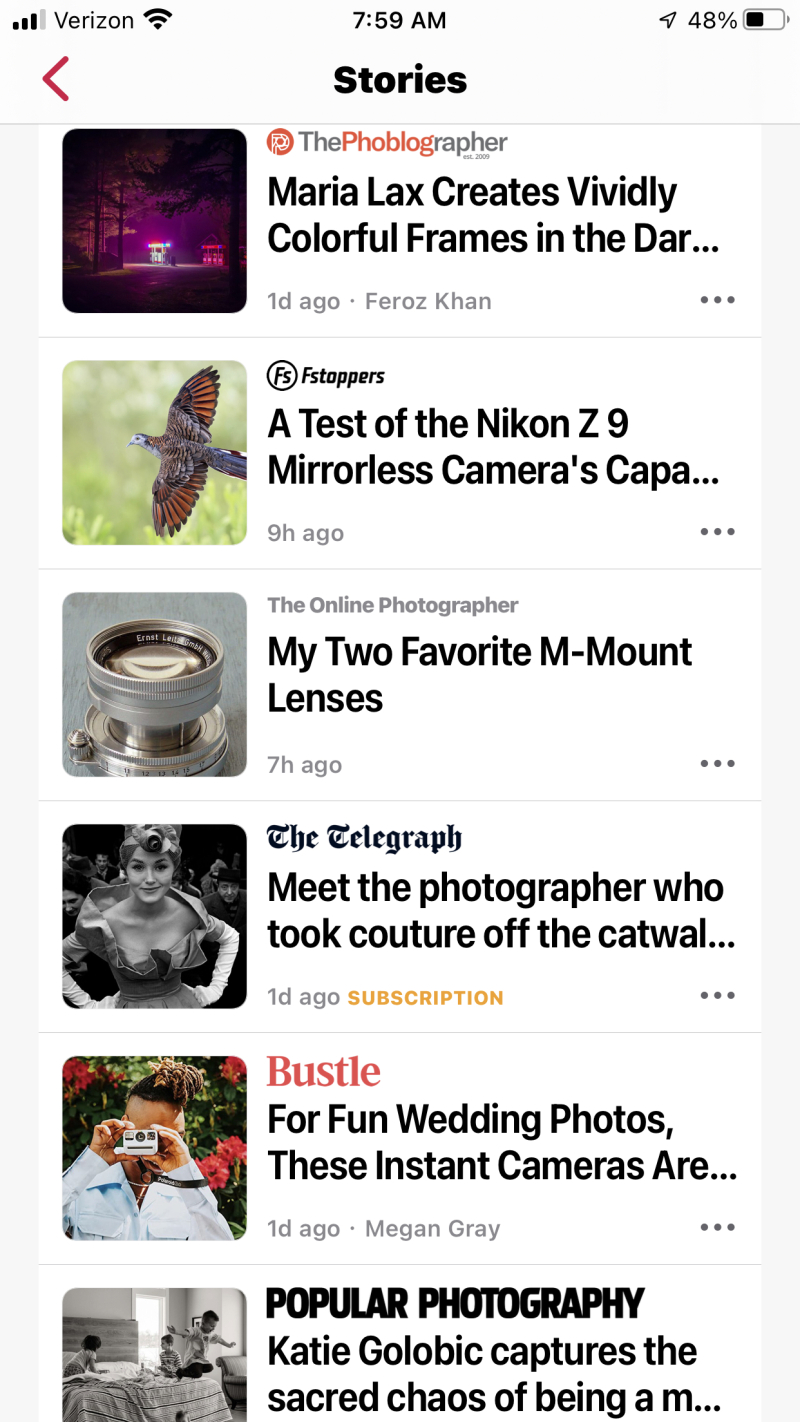The height and width of the screenshot is (1422, 800).
Task: Open the Maria Lax Vividly Colorful Frames headline
Action: [492, 215]
